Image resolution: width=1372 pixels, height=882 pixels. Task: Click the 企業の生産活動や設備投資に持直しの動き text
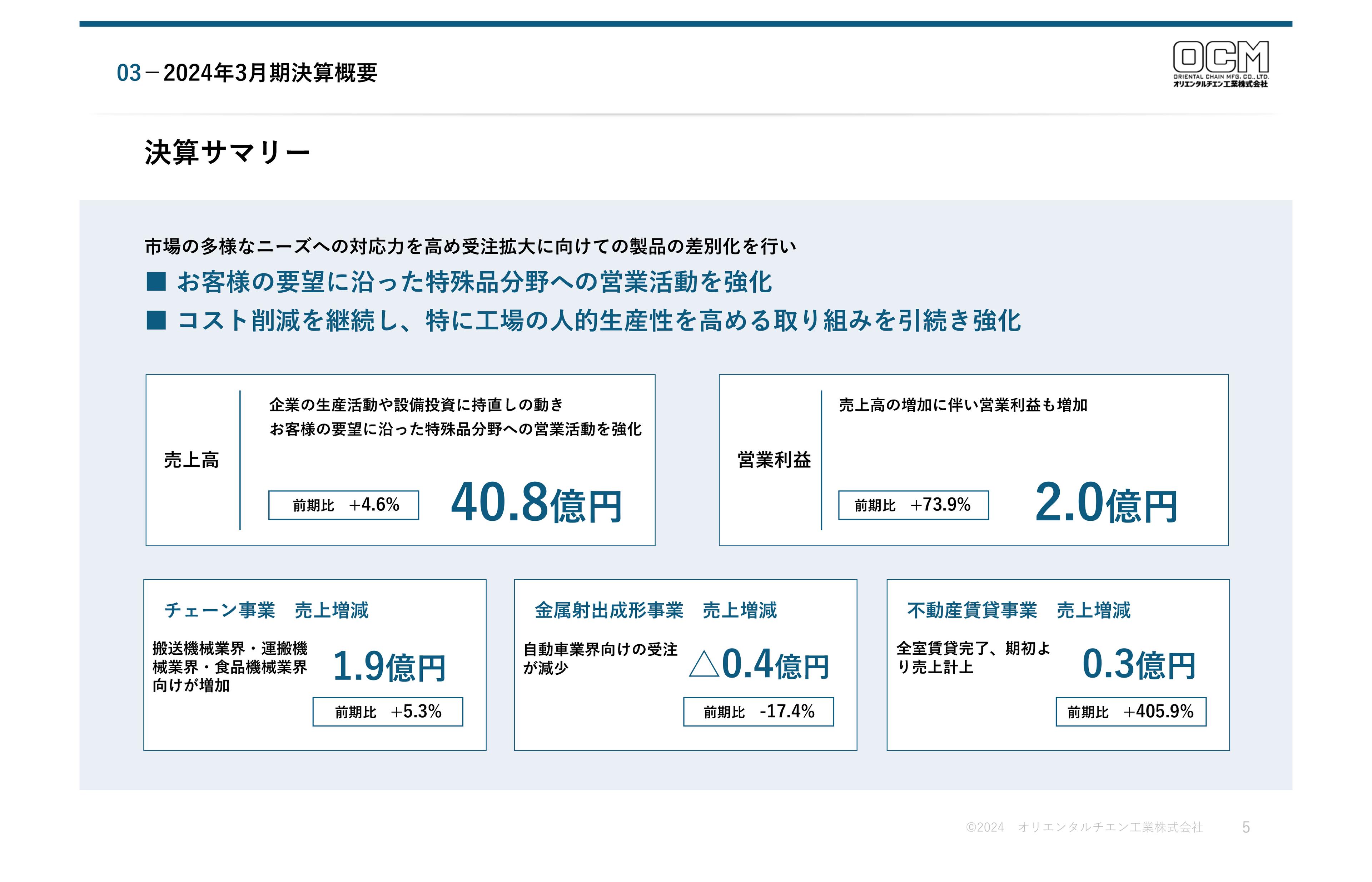(416, 405)
